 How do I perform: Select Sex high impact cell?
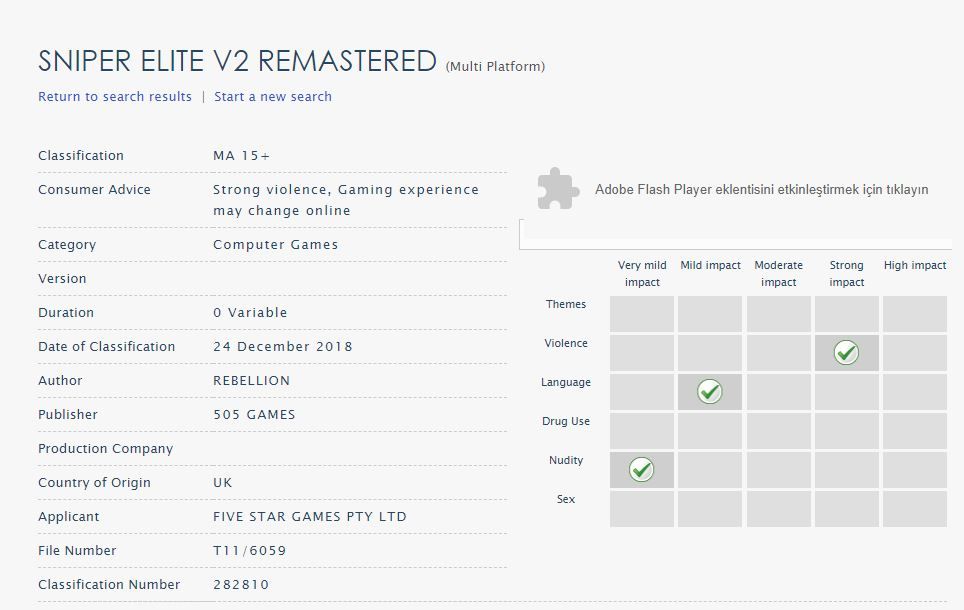click(x=915, y=509)
